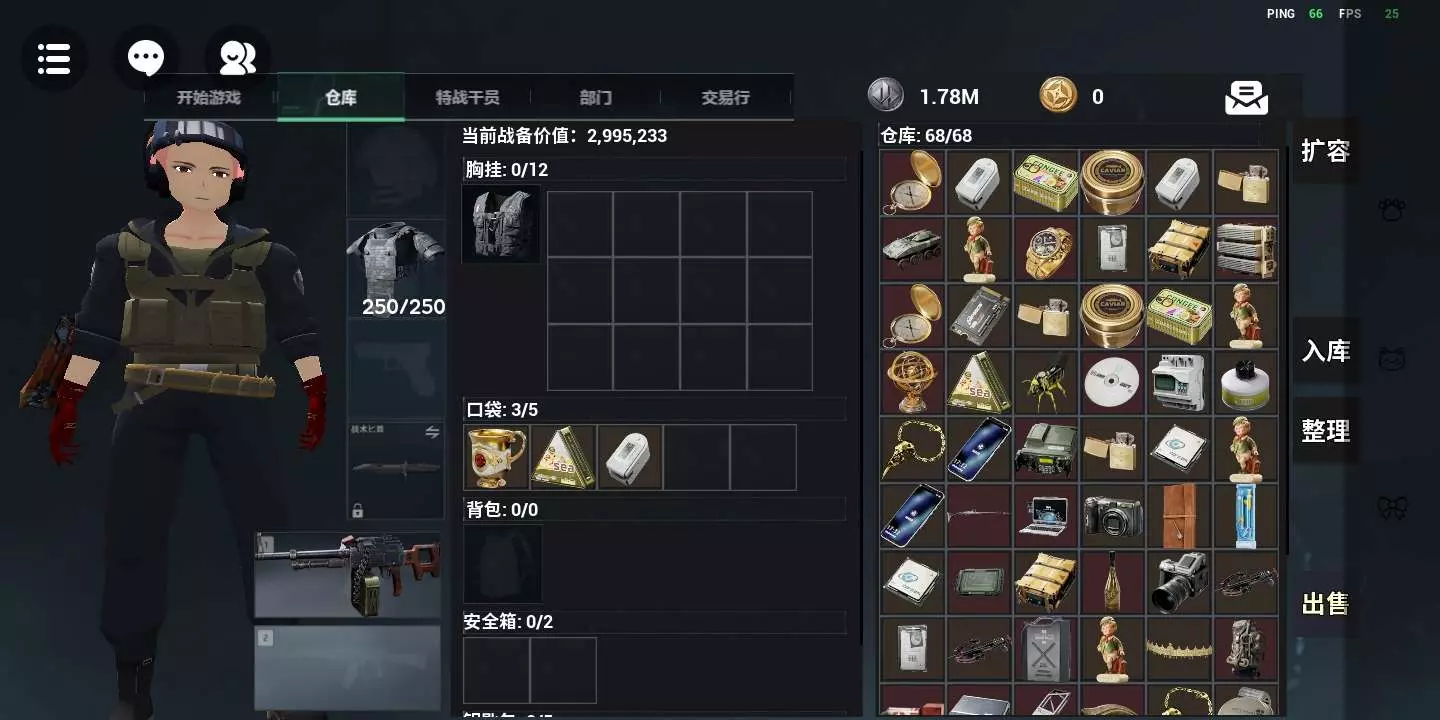The image size is (1440, 720).
Task: Go to the 开始游戏 tab
Action: tap(209, 98)
